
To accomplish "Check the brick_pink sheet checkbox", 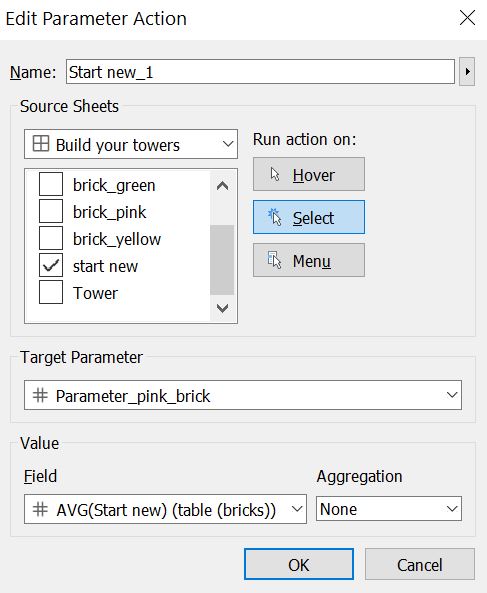I will tap(51, 211).
